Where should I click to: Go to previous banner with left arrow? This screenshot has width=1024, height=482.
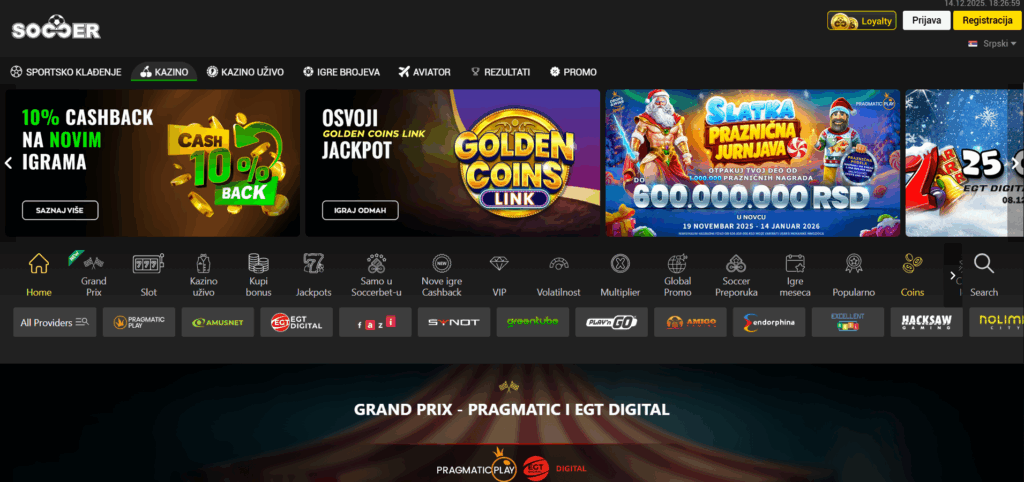[8, 163]
